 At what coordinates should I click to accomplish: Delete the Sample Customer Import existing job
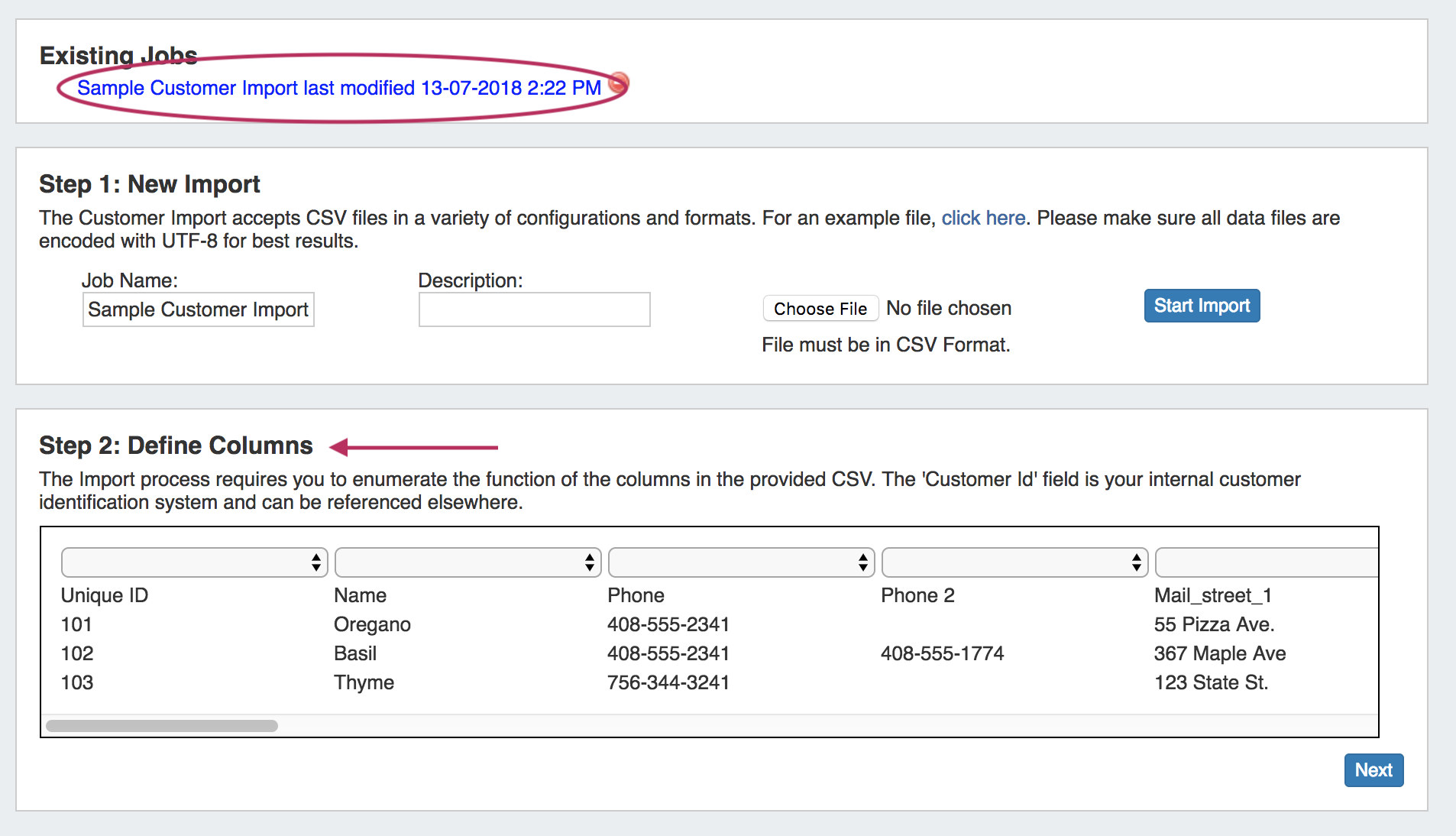click(x=619, y=82)
